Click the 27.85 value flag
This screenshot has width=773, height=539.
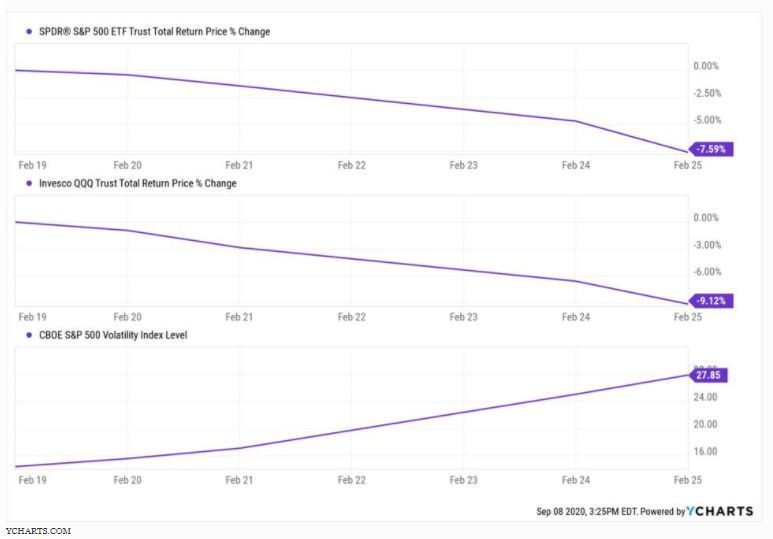pos(708,375)
